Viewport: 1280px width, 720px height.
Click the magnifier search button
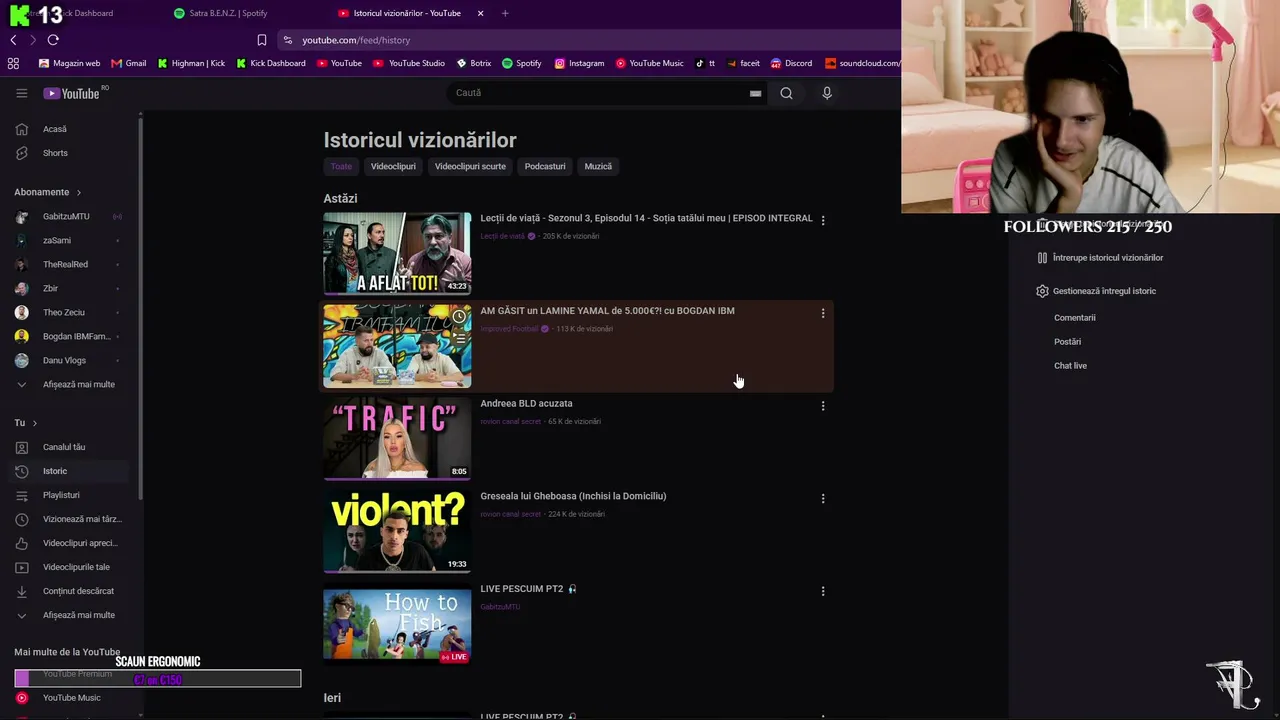[786, 93]
